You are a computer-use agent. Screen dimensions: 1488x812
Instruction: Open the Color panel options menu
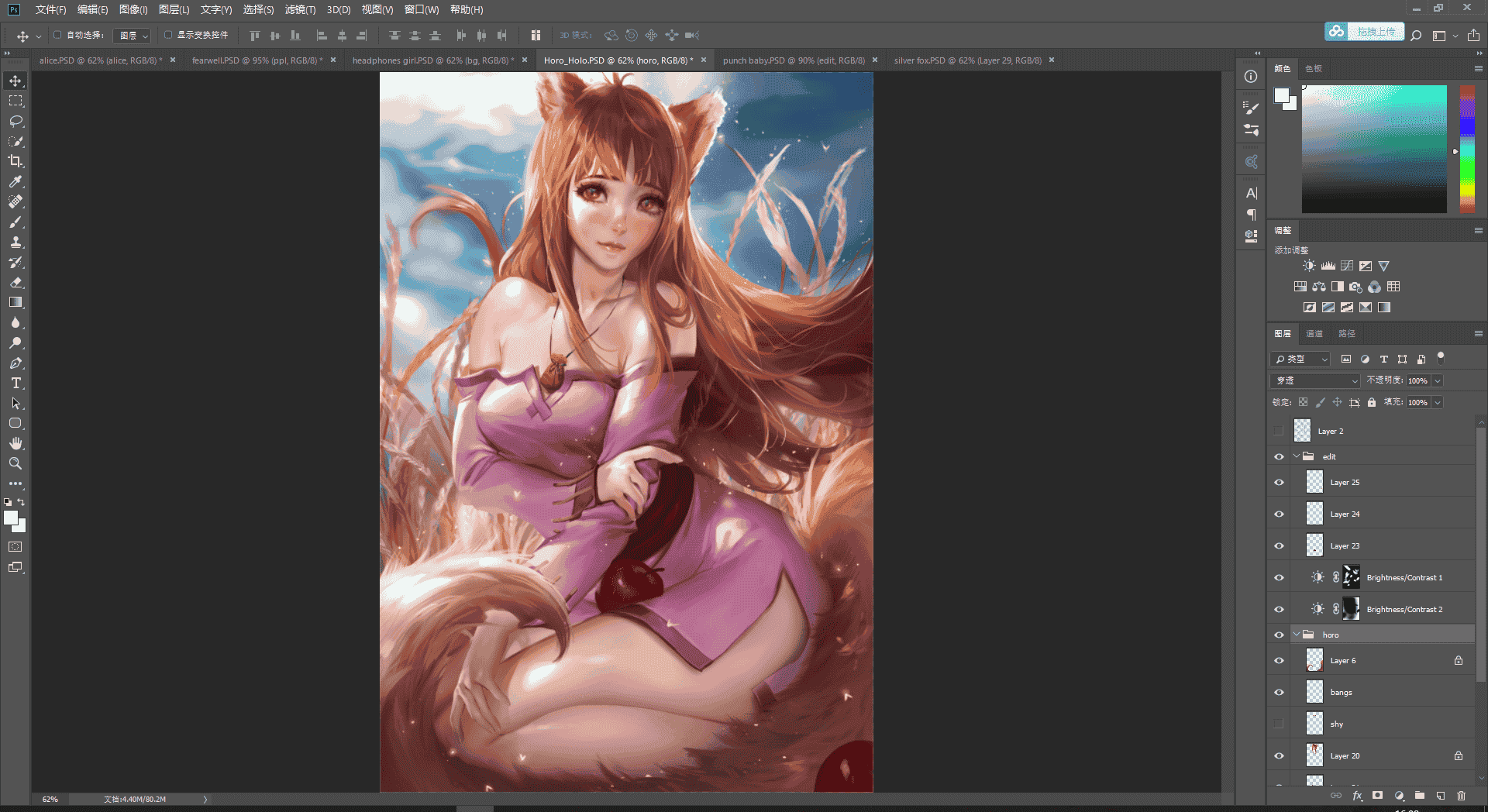(1478, 68)
